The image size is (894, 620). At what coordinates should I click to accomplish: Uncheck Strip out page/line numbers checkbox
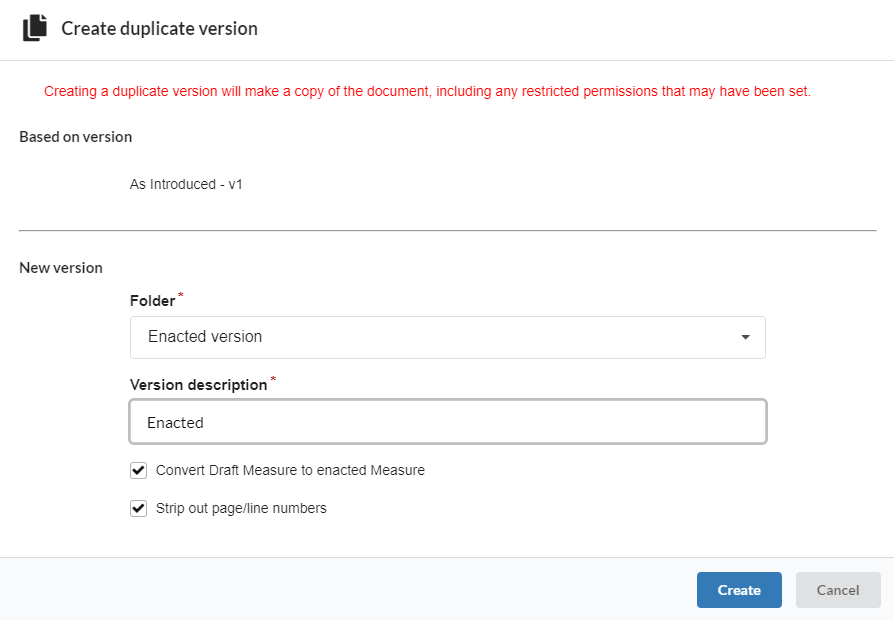click(139, 508)
